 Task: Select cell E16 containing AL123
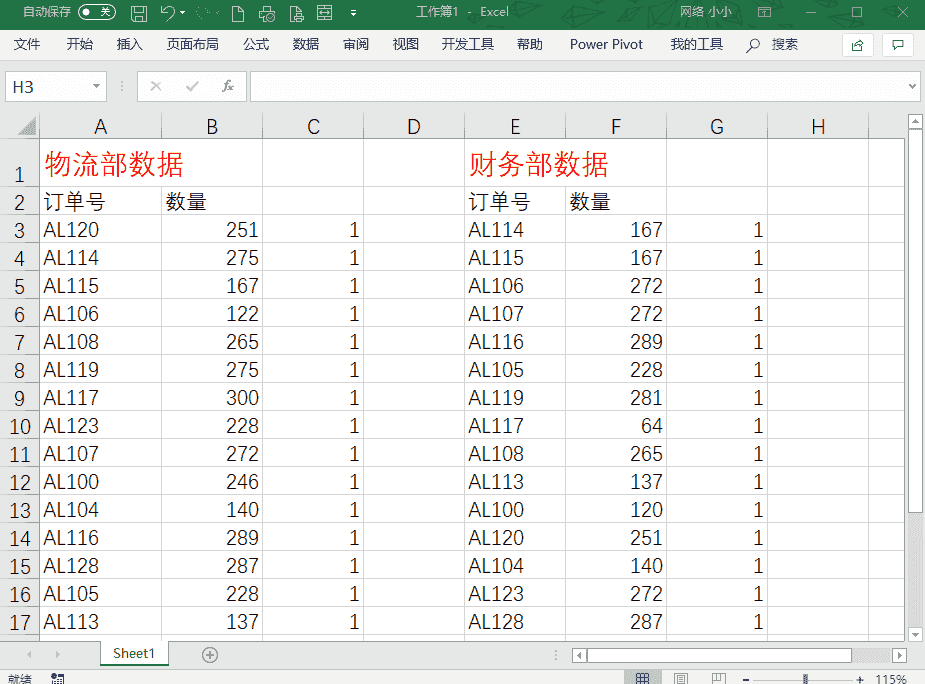click(x=515, y=594)
